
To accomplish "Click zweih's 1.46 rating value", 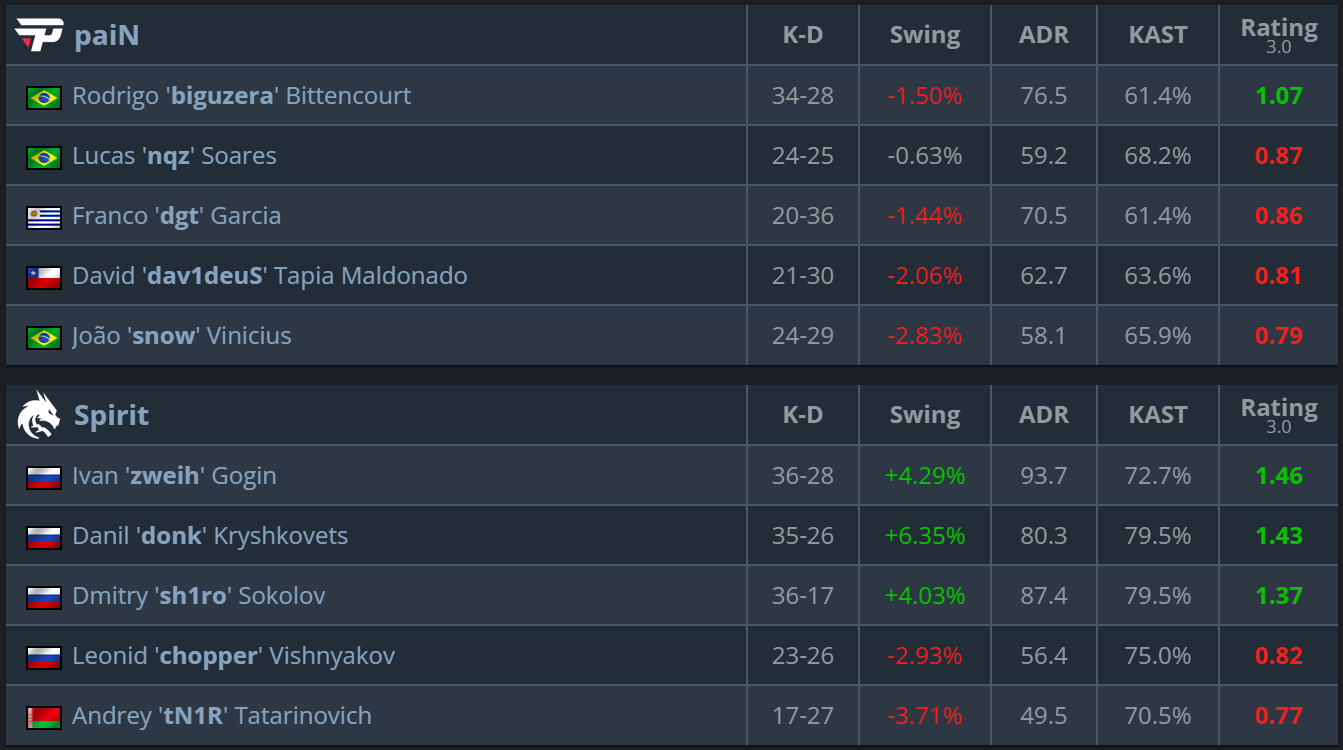I will pyautogui.click(x=1279, y=476).
